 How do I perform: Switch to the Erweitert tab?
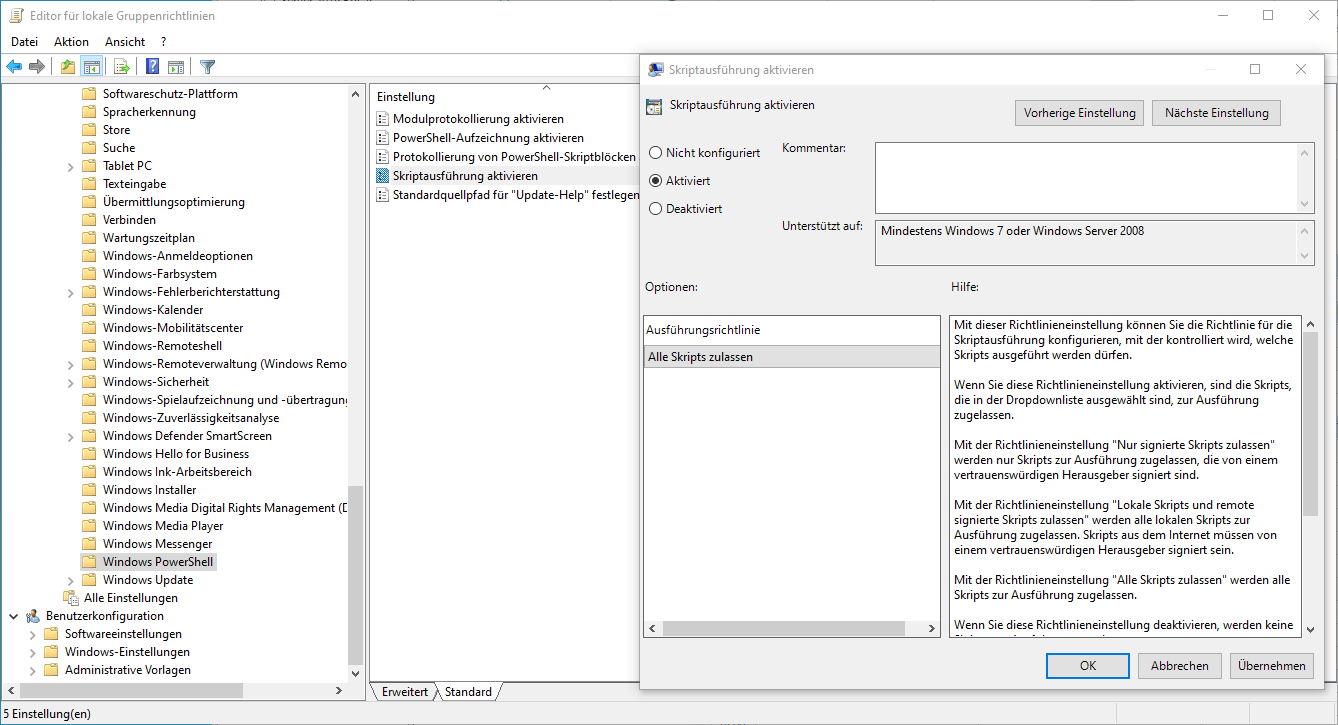pyautogui.click(x=404, y=692)
